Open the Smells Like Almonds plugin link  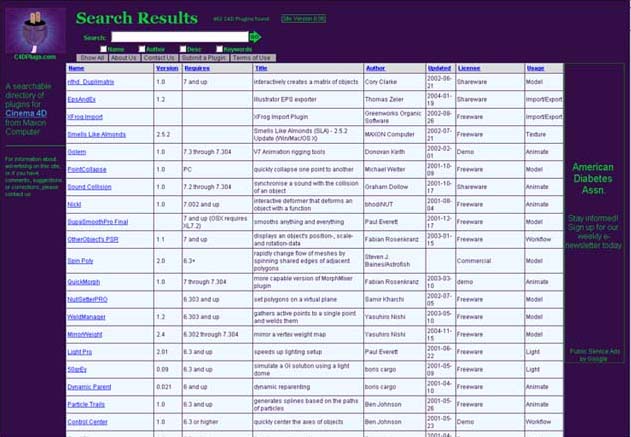tap(97, 134)
